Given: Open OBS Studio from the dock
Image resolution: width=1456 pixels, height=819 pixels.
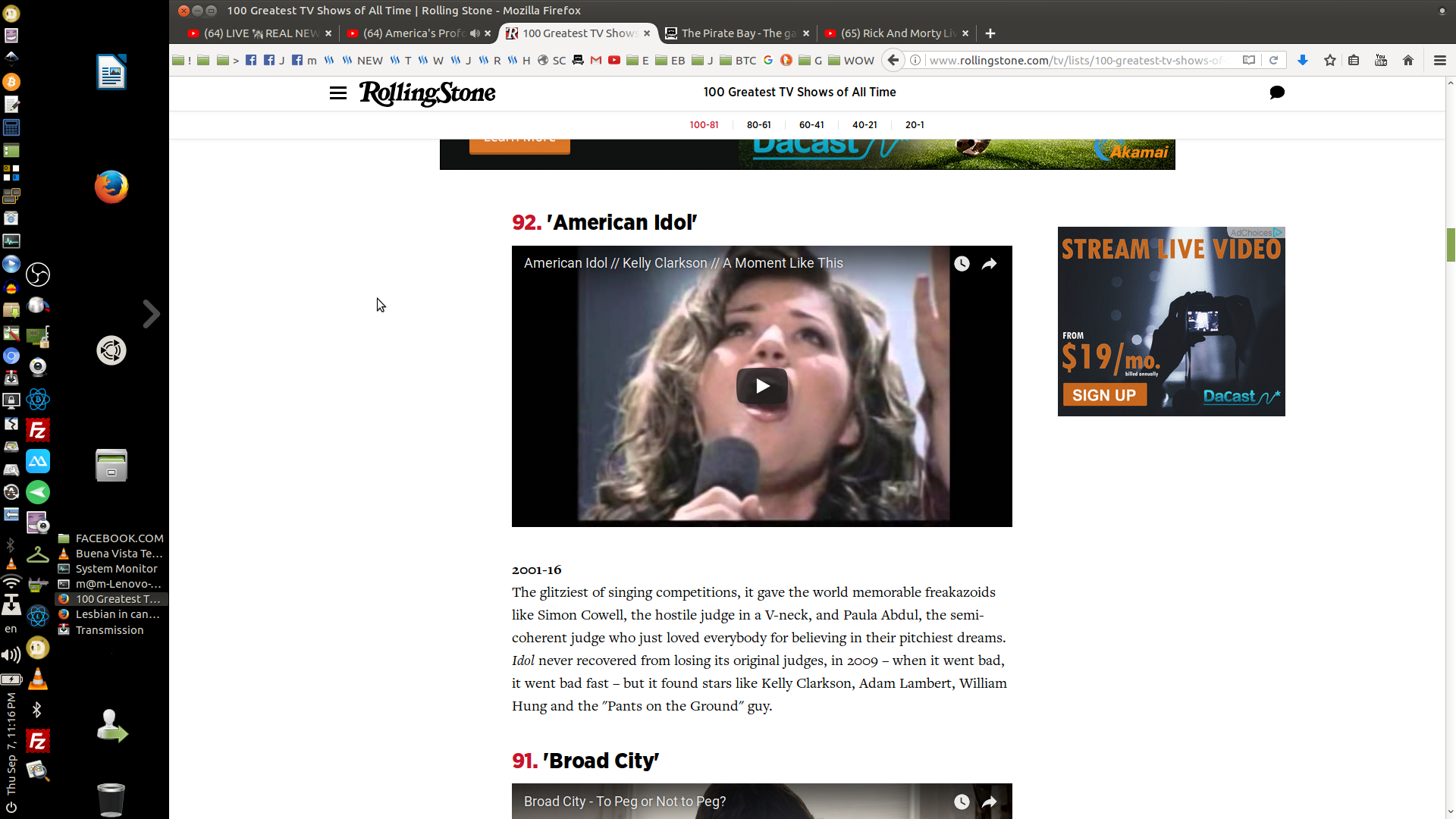Looking at the screenshot, I should (38, 275).
